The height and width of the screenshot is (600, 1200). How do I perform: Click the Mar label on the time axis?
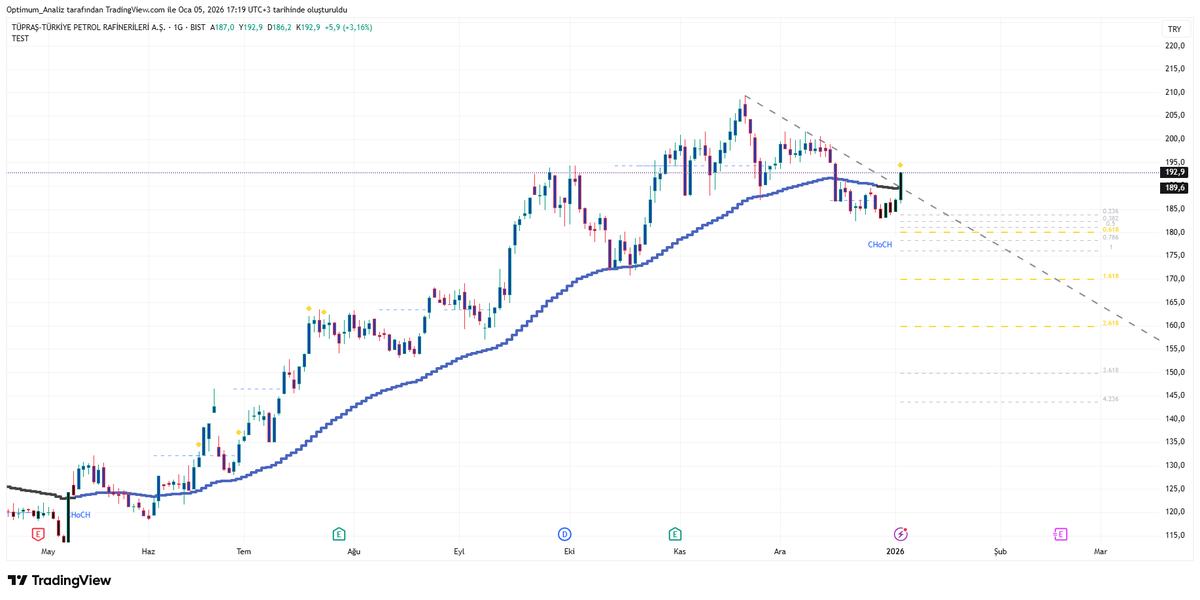coord(1101,551)
